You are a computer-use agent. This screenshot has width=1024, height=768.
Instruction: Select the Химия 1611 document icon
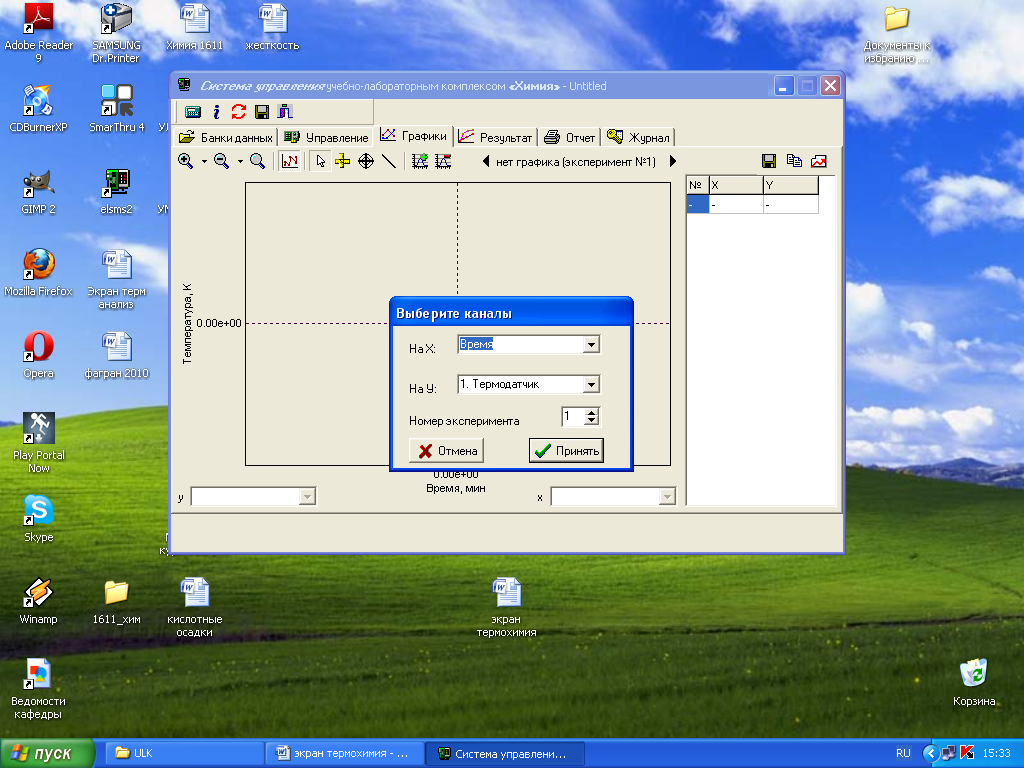(x=195, y=27)
